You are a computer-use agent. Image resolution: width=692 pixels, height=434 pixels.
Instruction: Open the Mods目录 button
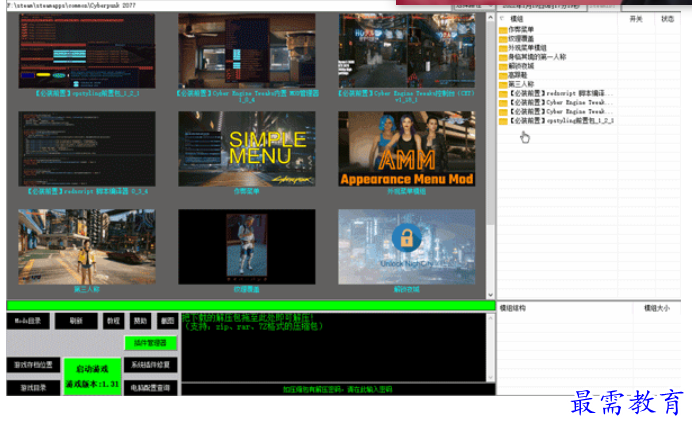(28, 321)
